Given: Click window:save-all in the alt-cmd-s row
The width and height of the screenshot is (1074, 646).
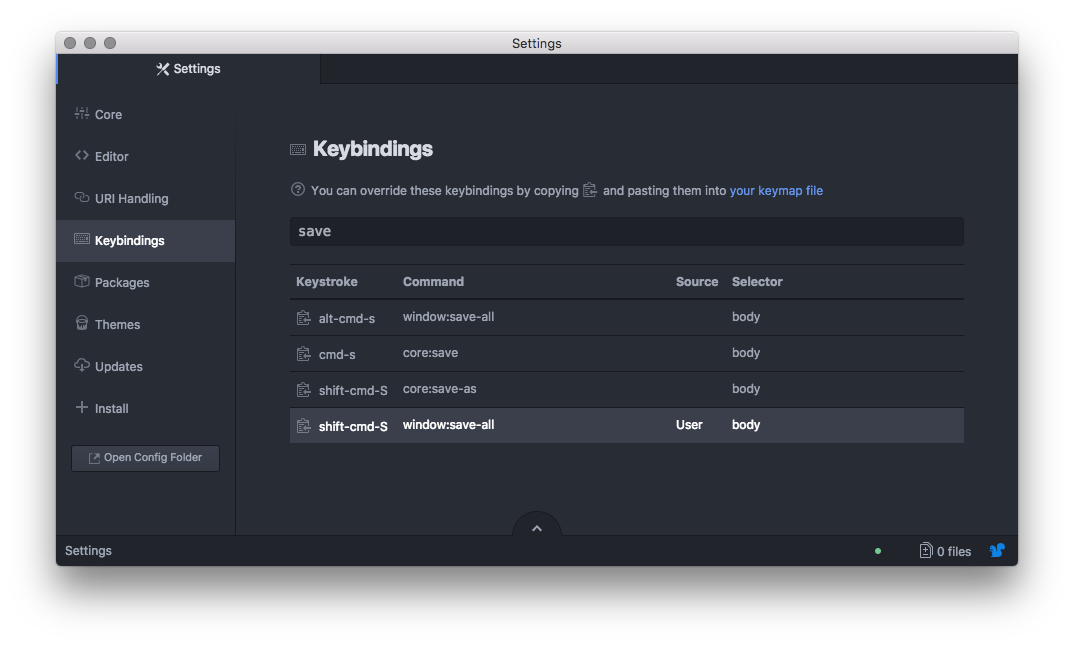Looking at the screenshot, I should [448, 316].
